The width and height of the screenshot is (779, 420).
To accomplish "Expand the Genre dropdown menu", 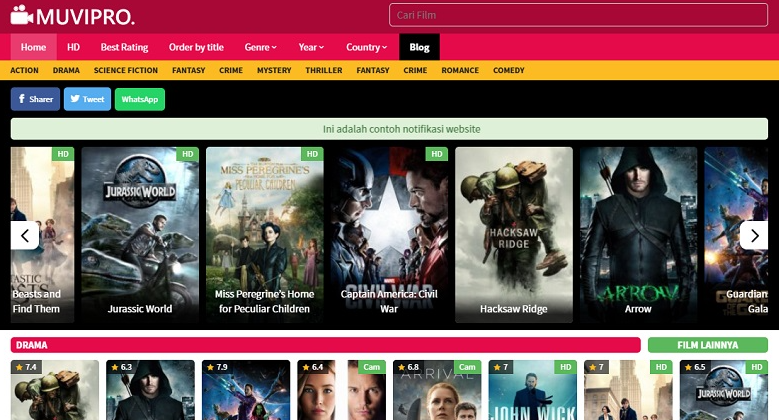I will 260,47.
